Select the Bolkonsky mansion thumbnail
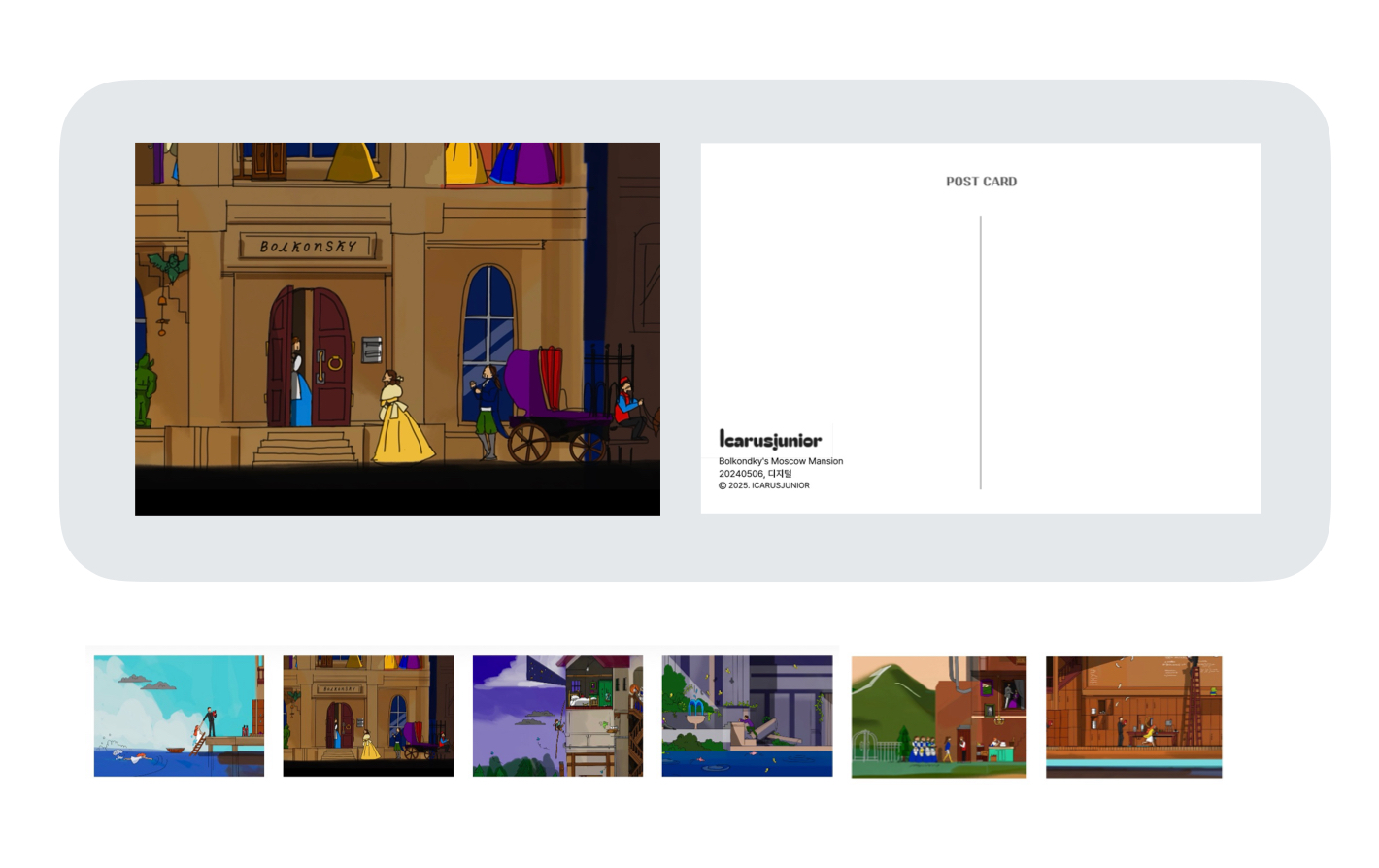Image resolution: width=1379 pixels, height=868 pixels. (368, 716)
